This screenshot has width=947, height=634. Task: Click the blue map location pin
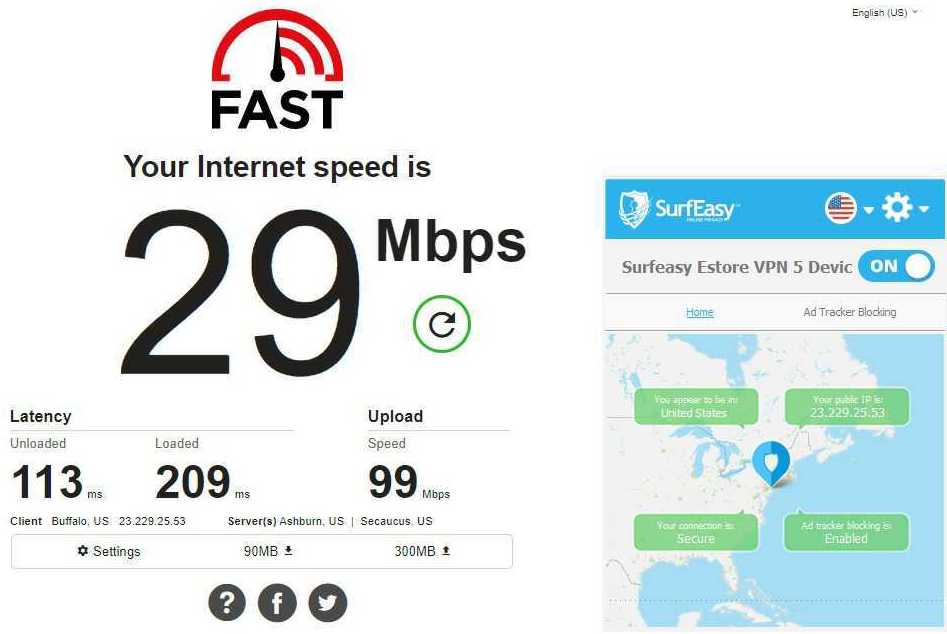(x=771, y=463)
